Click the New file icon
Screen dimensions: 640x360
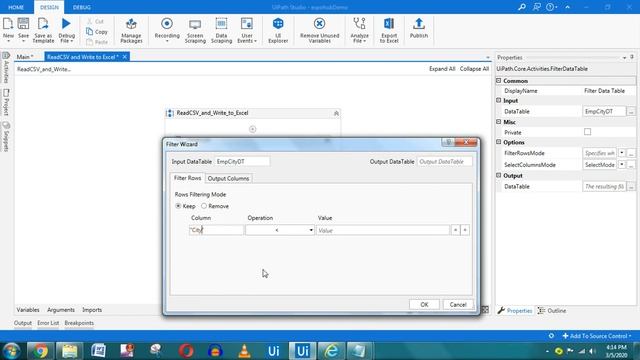(8, 24)
